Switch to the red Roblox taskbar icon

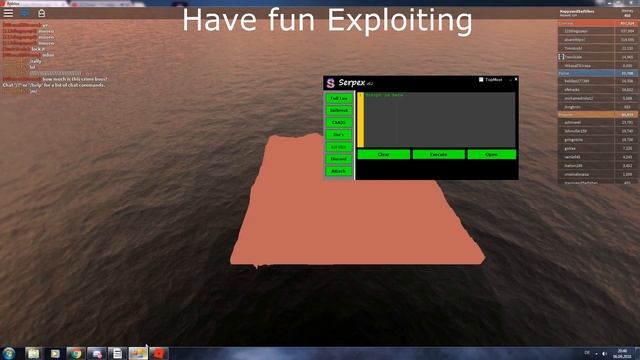pyautogui.click(x=159, y=353)
